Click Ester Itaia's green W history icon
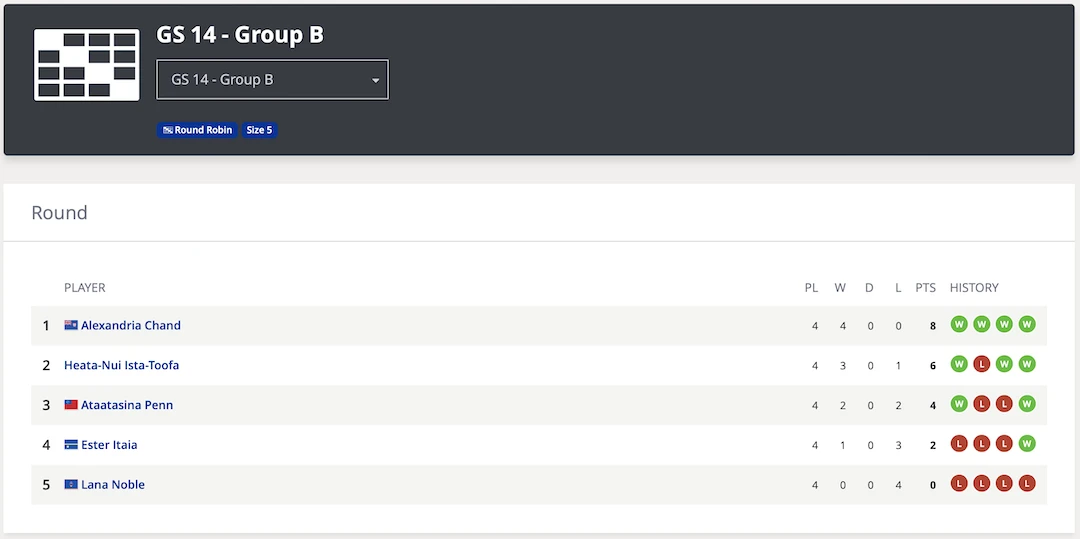 1027,444
